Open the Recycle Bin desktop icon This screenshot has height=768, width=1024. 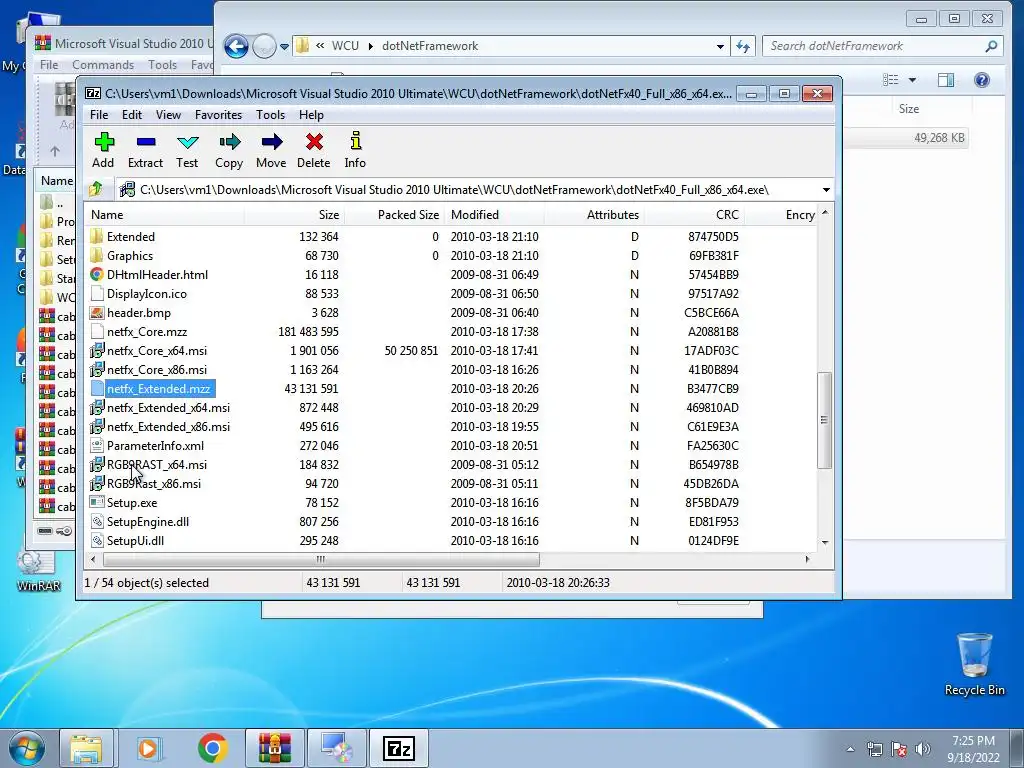pyautogui.click(x=974, y=664)
